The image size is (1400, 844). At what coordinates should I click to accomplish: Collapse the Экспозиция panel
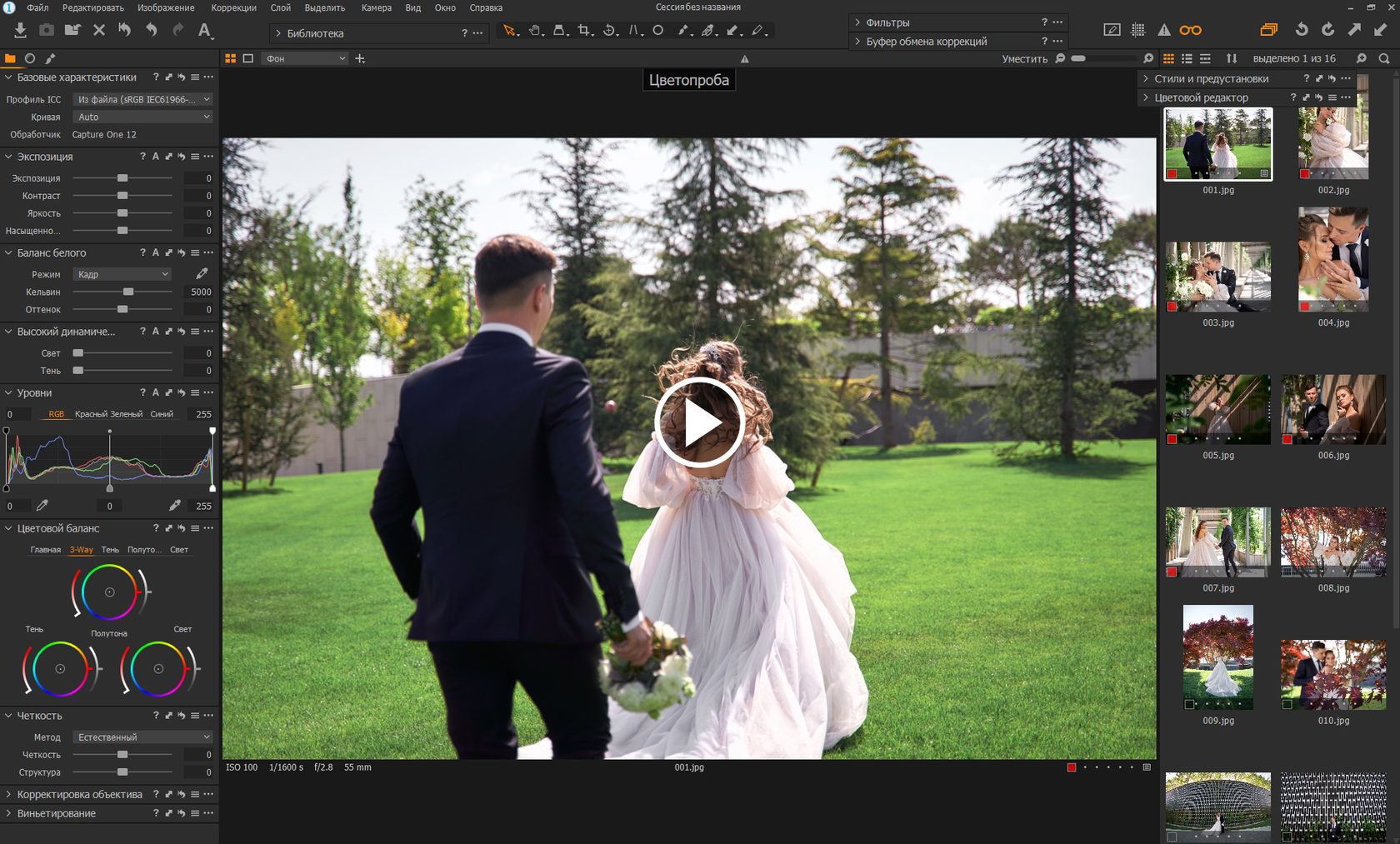[x=8, y=157]
